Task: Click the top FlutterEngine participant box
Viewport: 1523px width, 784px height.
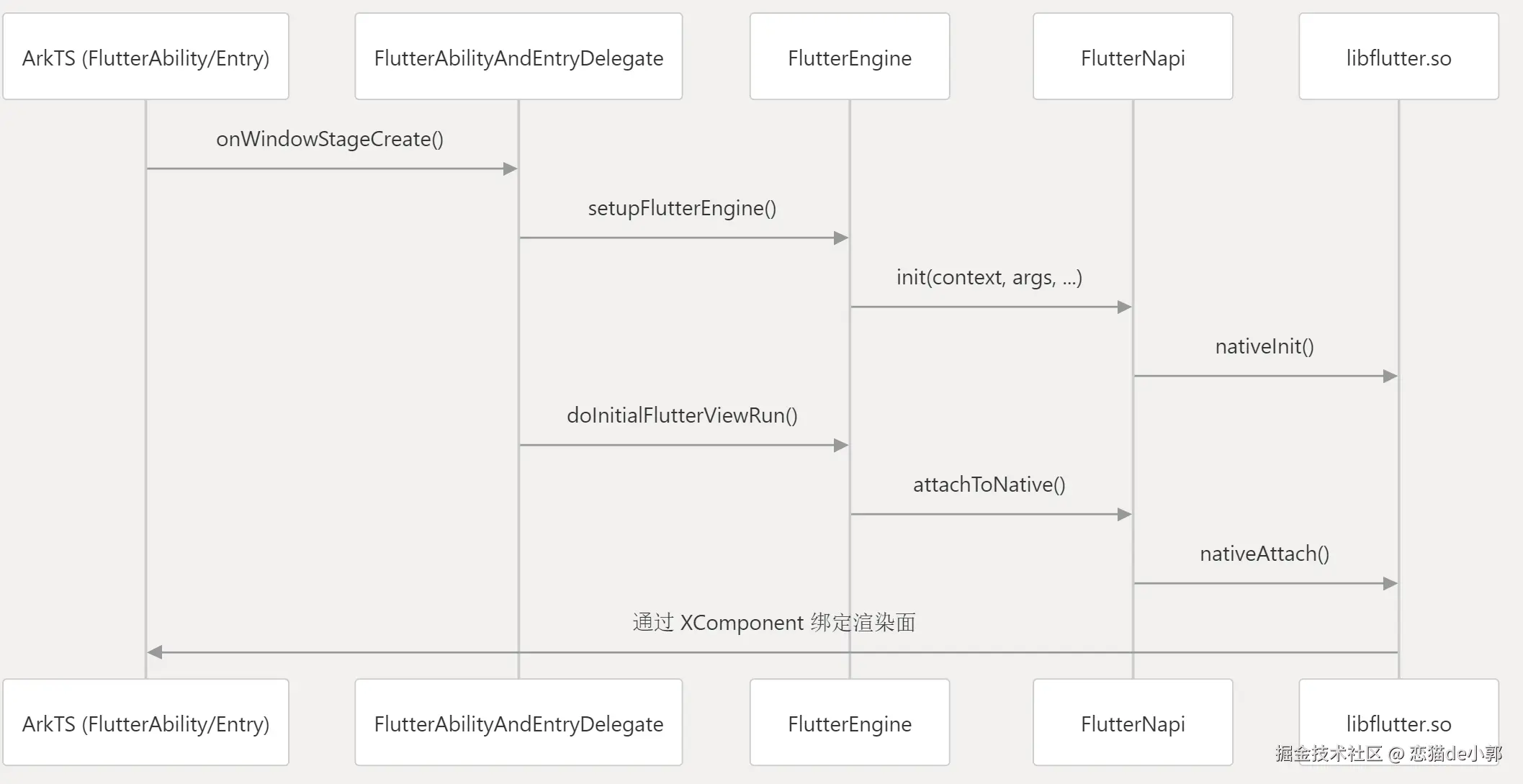Action: 850,58
